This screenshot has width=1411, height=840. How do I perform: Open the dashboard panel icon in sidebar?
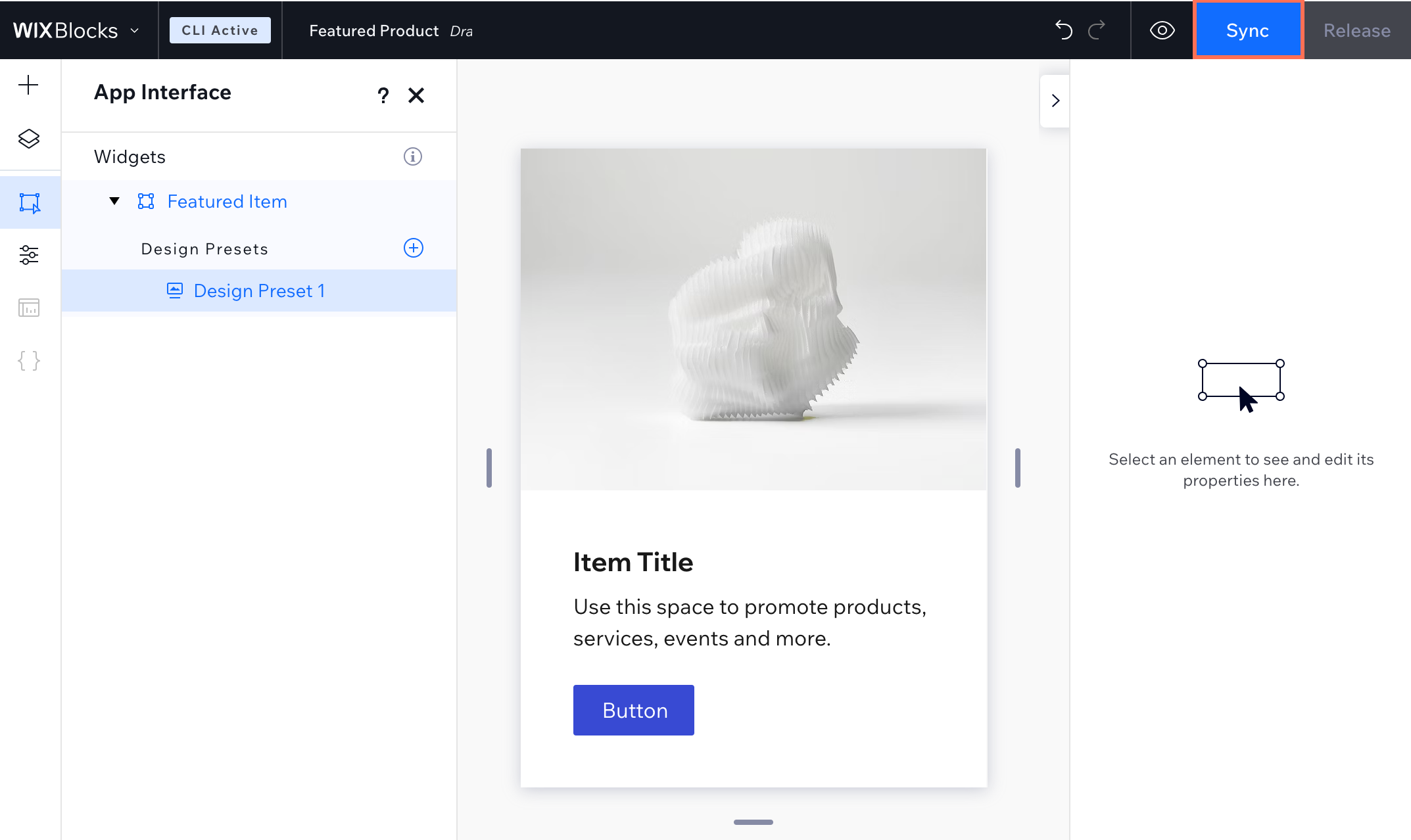(x=28, y=308)
